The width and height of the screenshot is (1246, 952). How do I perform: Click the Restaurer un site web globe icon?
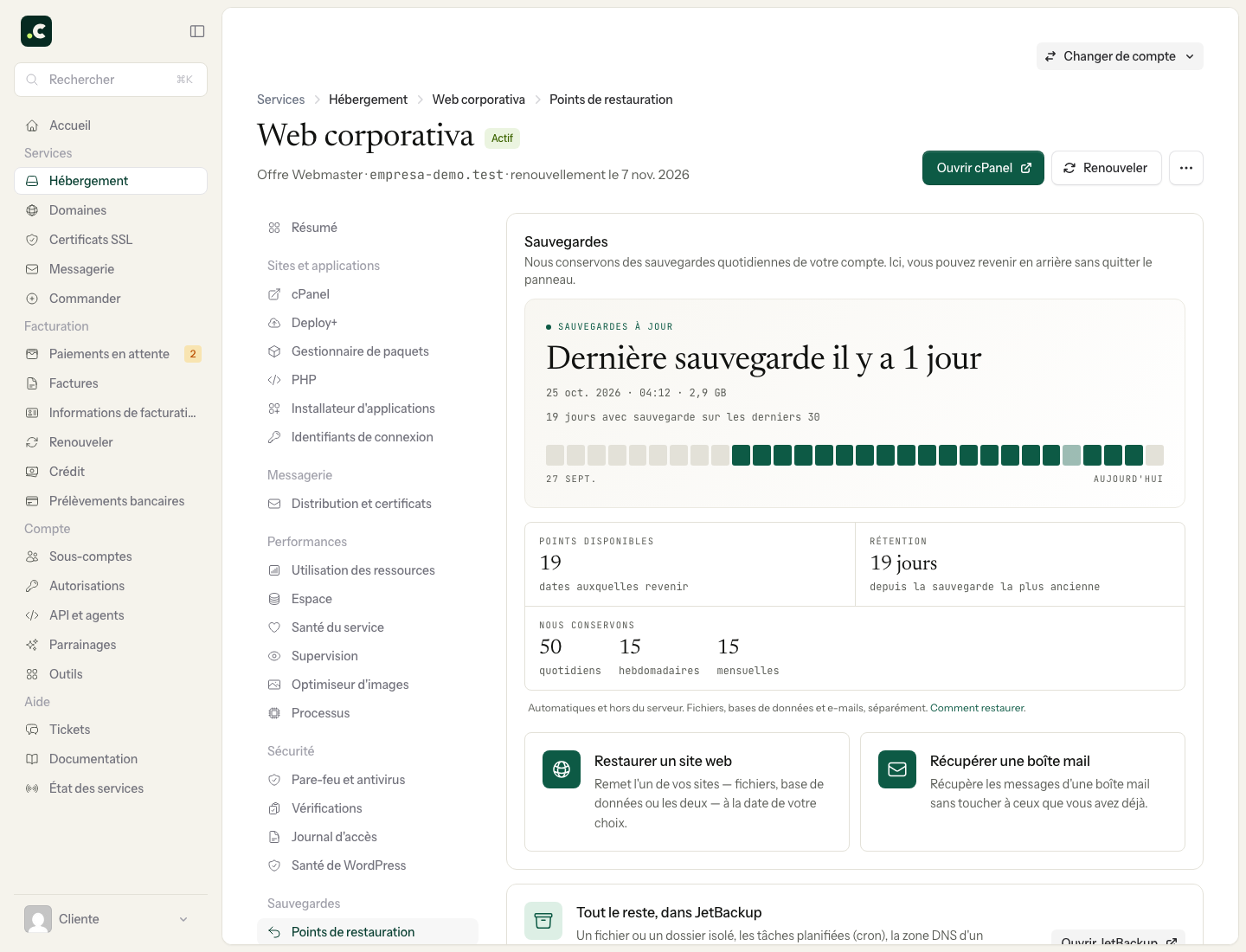click(562, 769)
